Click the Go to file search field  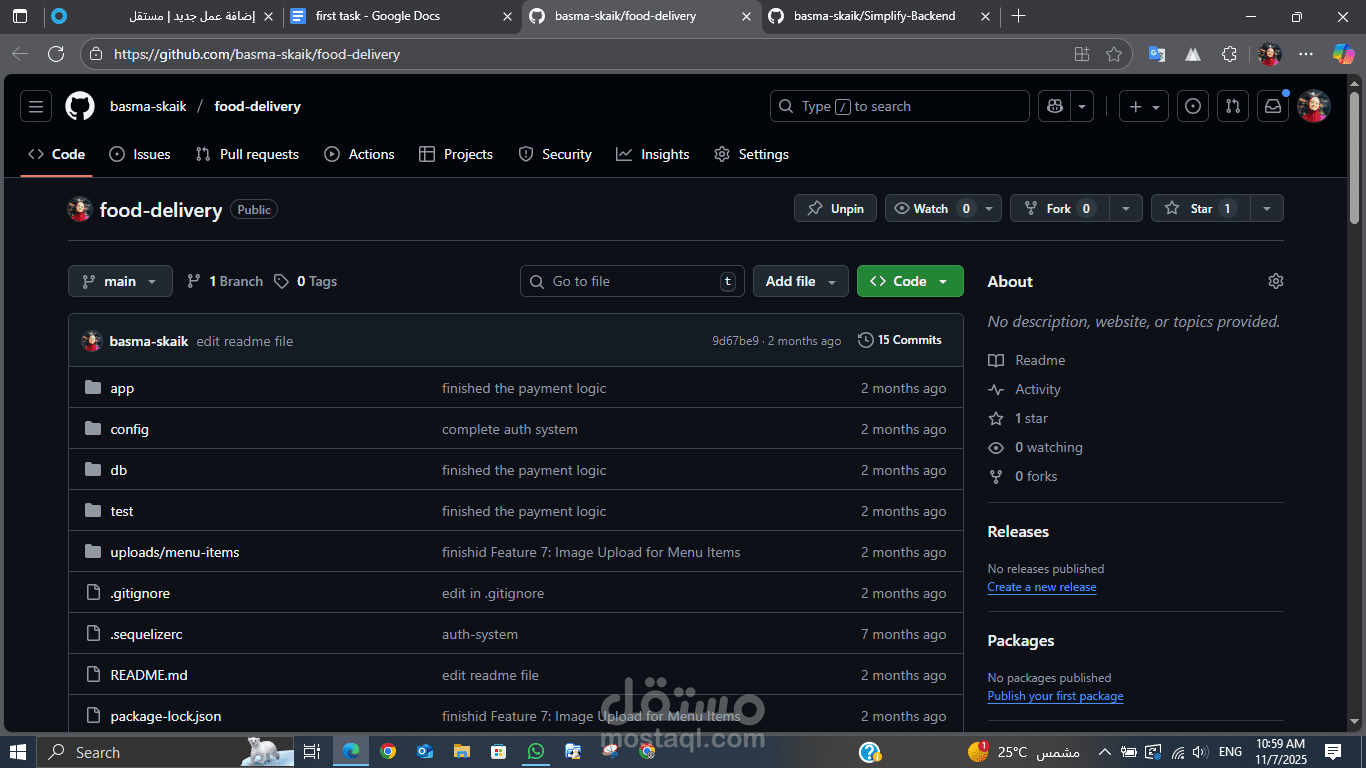(x=631, y=281)
